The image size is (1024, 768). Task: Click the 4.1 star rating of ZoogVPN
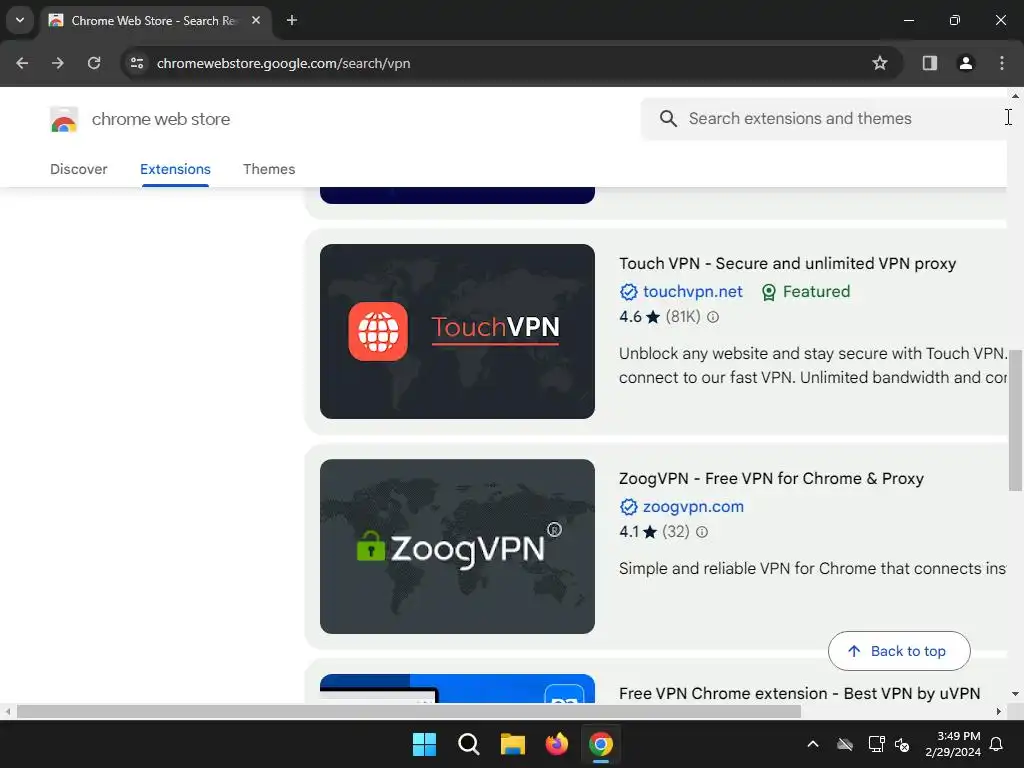[x=638, y=532]
